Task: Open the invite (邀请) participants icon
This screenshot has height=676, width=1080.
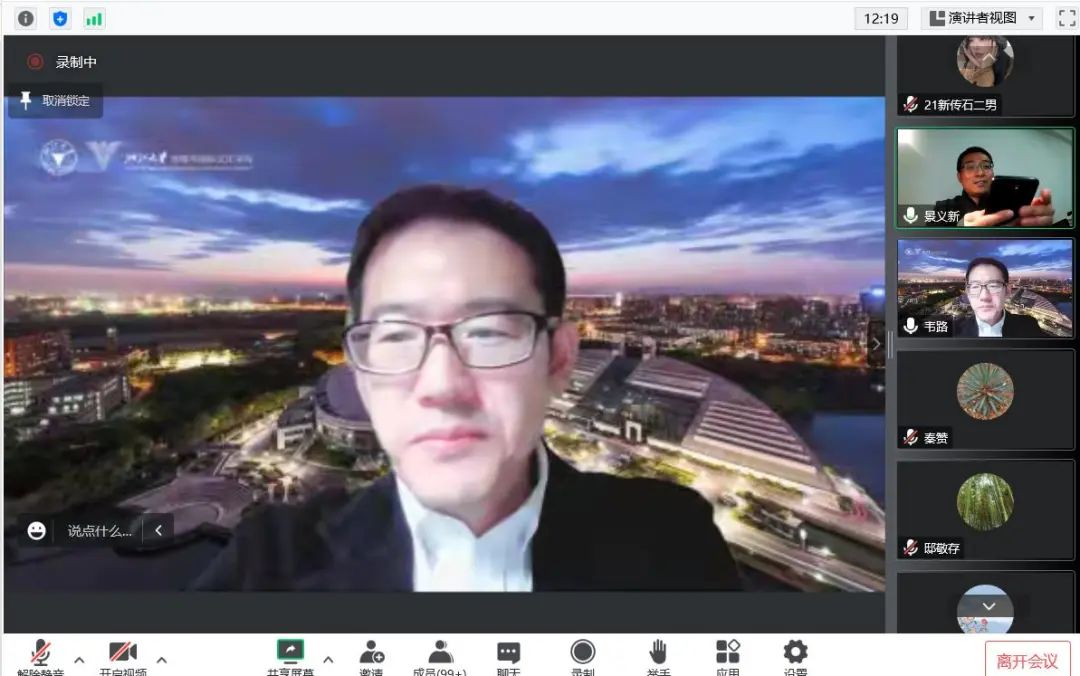Action: [x=372, y=653]
